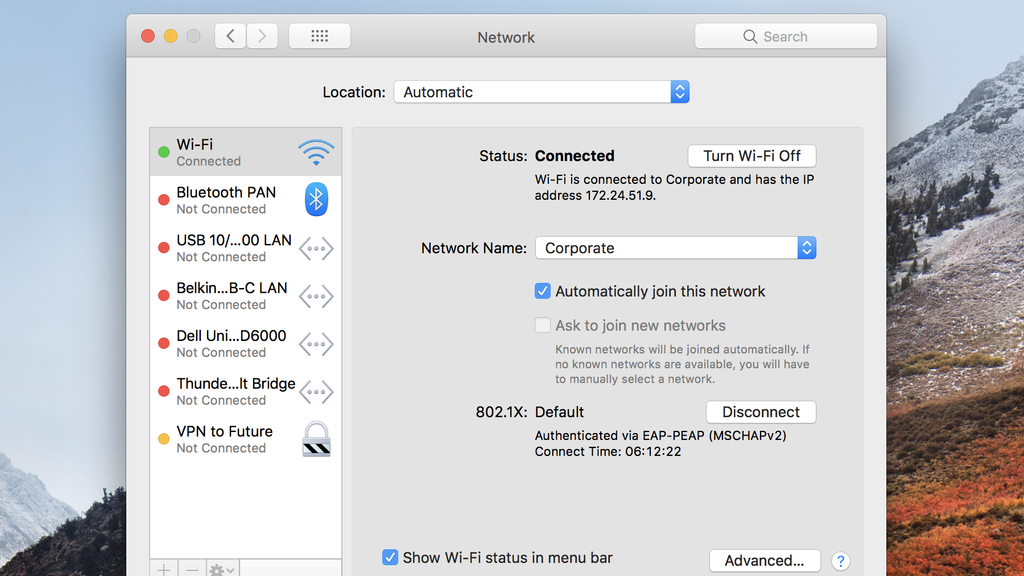Screen dimensions: 1024x576
Task: Click the Thunderbolt Bridge icon
Action: pyautogui.click(x=315, y=392)
